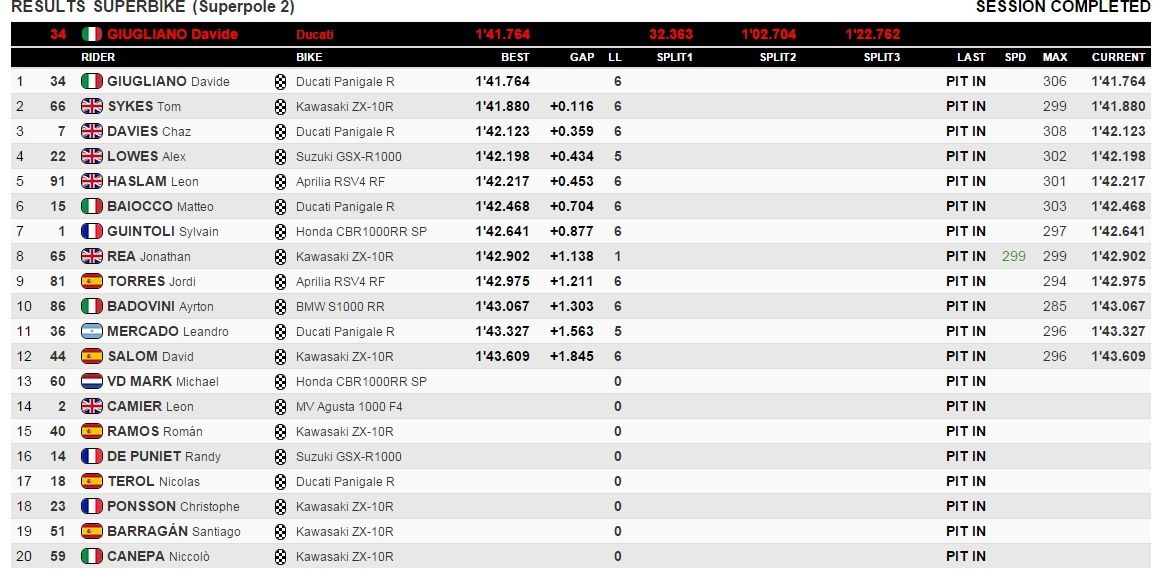Click the GAP column header
1167x577 pixels.
point(582,57)
